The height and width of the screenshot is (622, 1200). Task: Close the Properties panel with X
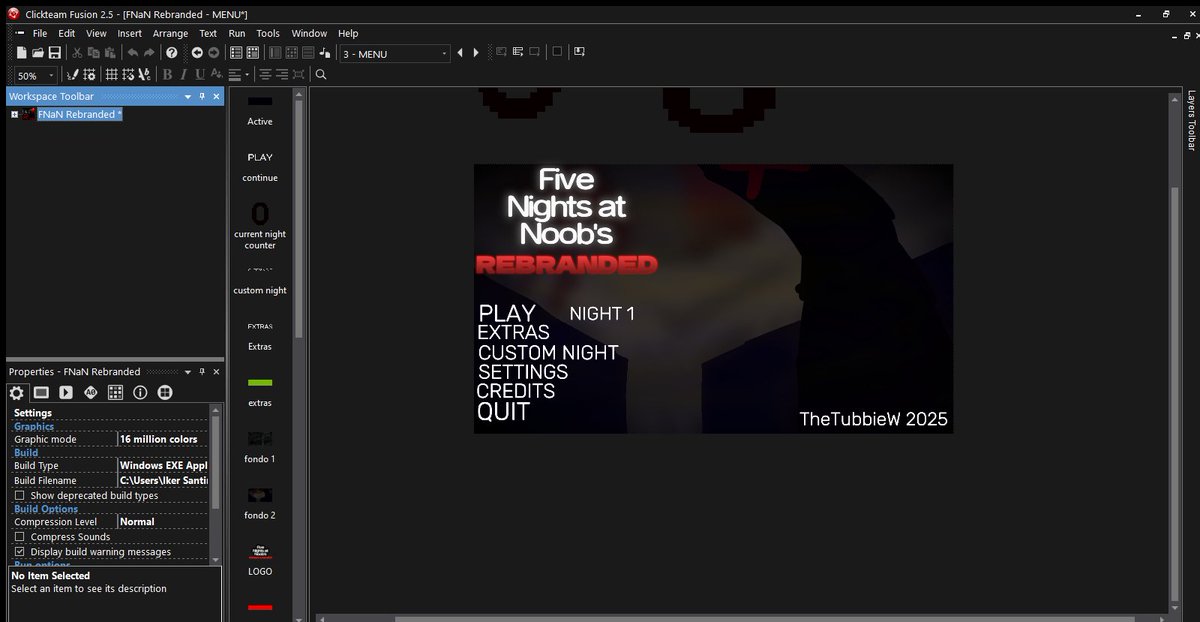pyautogui.click(x=217, y=371)
